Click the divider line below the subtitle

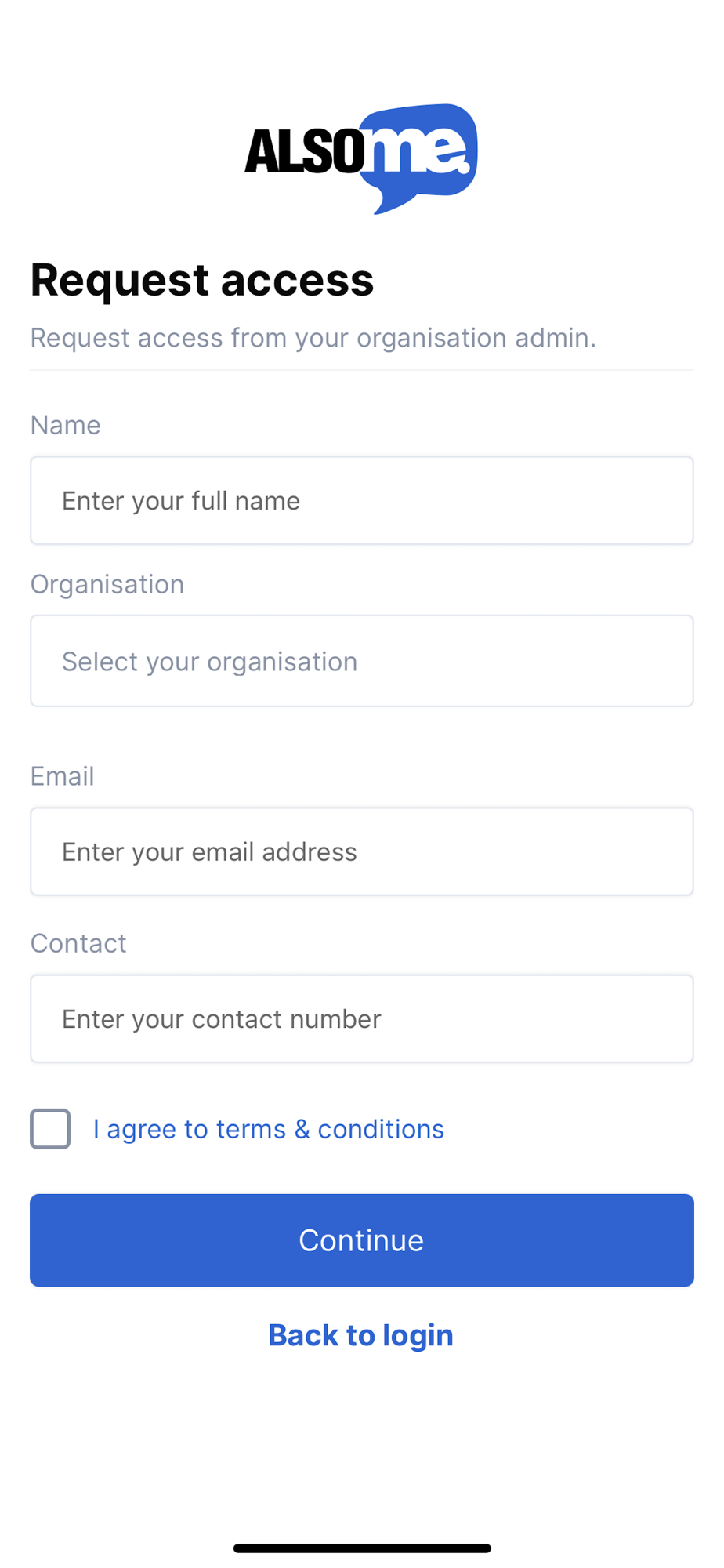362,369
